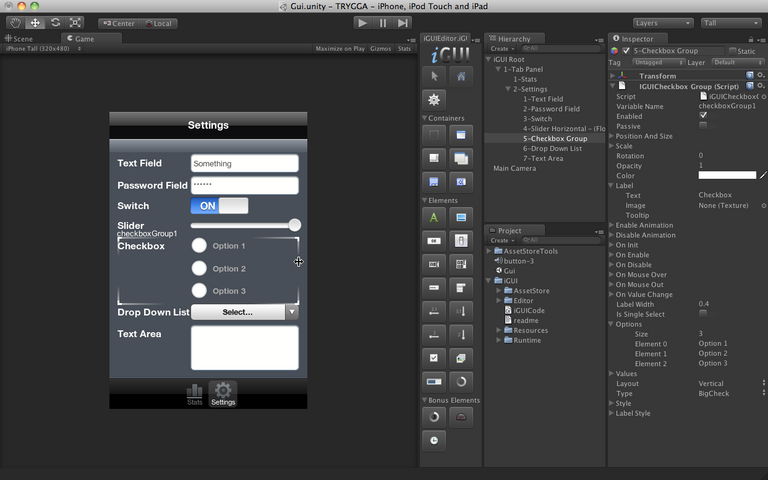Check the Is Single Select checkbox
Screen dimensions: 768x480
coord(703,314)
